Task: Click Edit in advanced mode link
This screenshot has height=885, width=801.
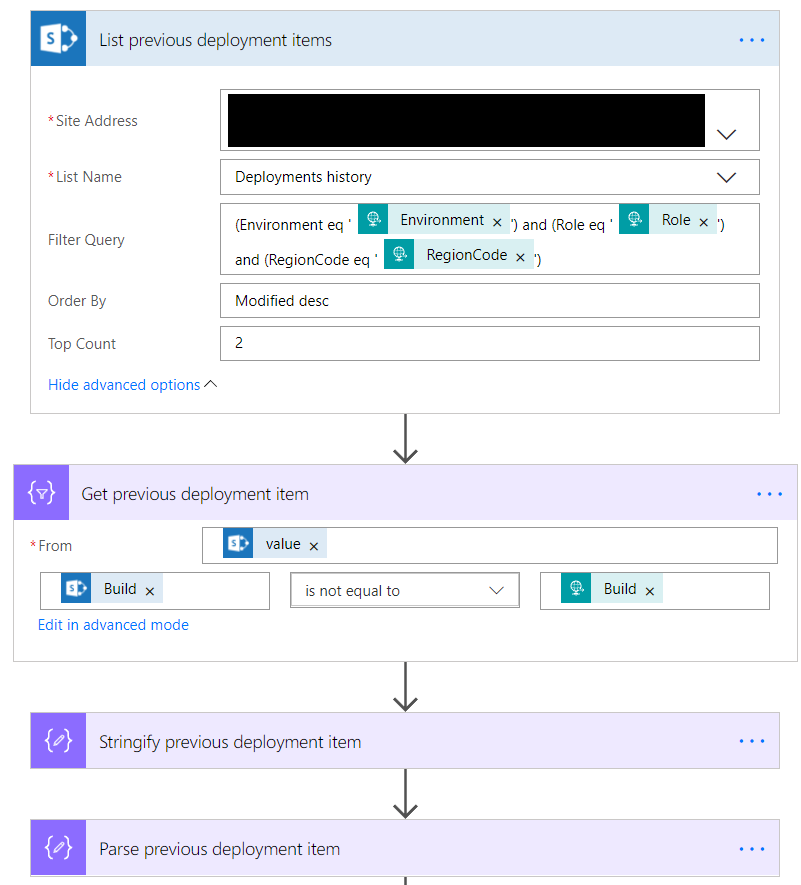Action: (113, 625)
